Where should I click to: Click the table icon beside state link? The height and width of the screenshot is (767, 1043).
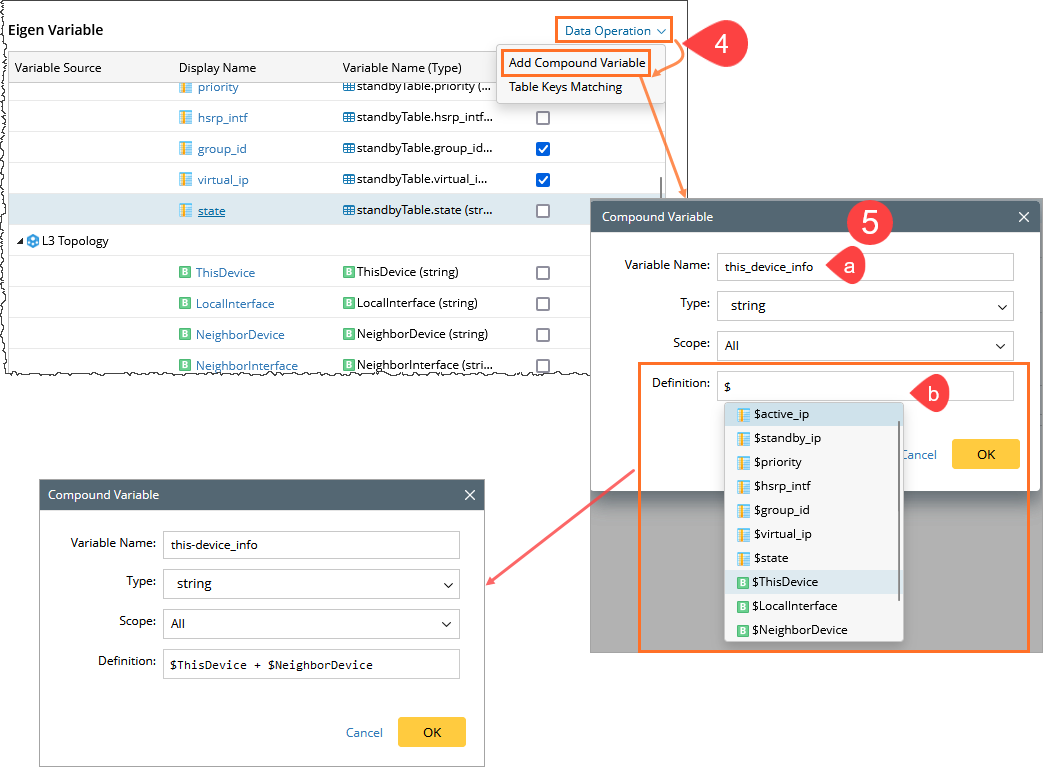186,210
